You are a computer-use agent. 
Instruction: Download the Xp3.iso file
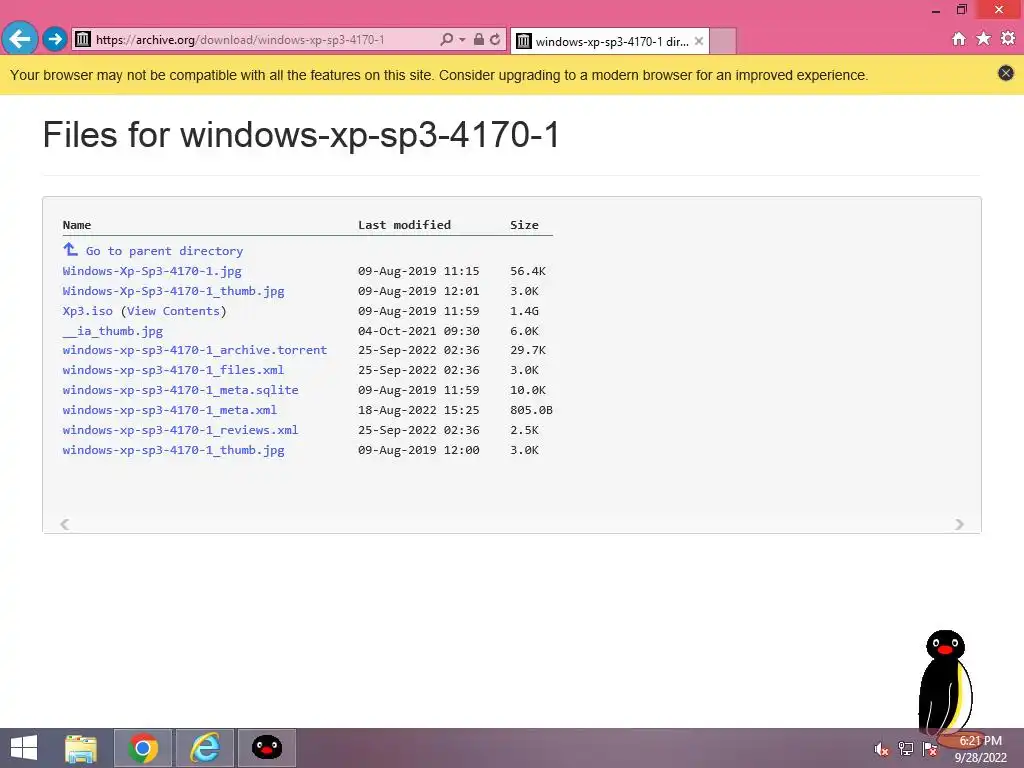(88, 311)
